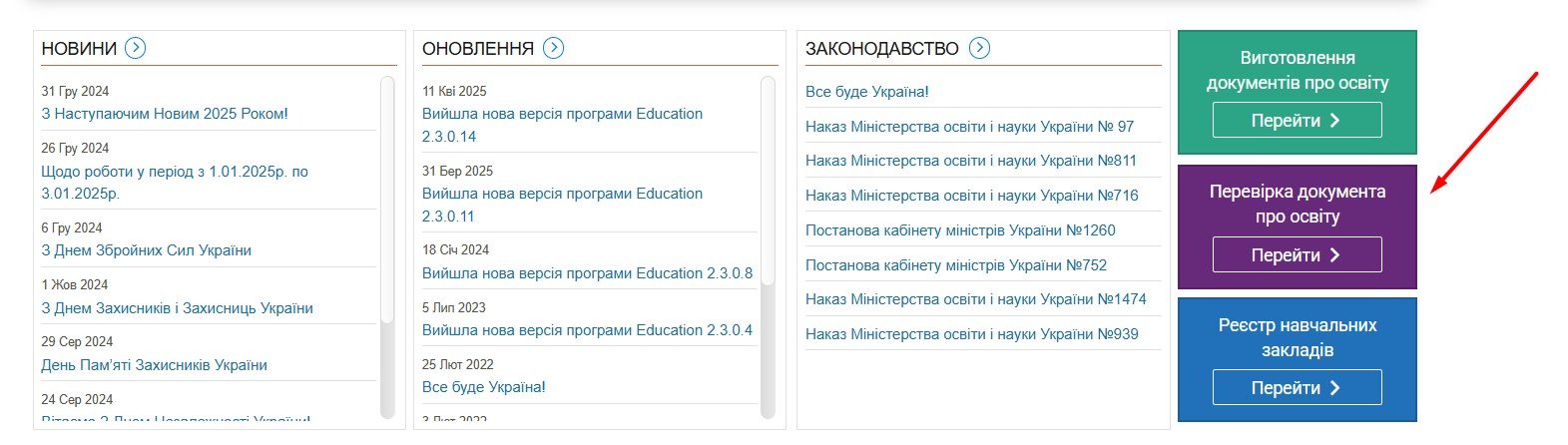Image resolution: width=1568 pixels, height=445 pixels.
Task: Open Постанова кабінету міністрів України №1260
Action: (x=960, y=230)
